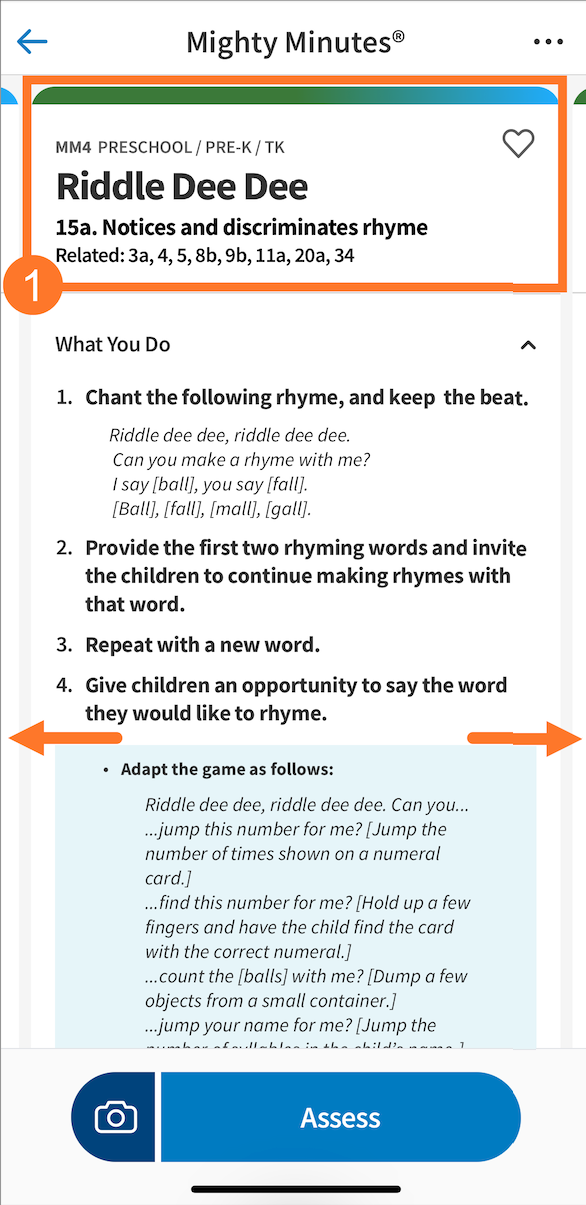
Task: Navigate back using the blue arrow
Action: (31, 41)
